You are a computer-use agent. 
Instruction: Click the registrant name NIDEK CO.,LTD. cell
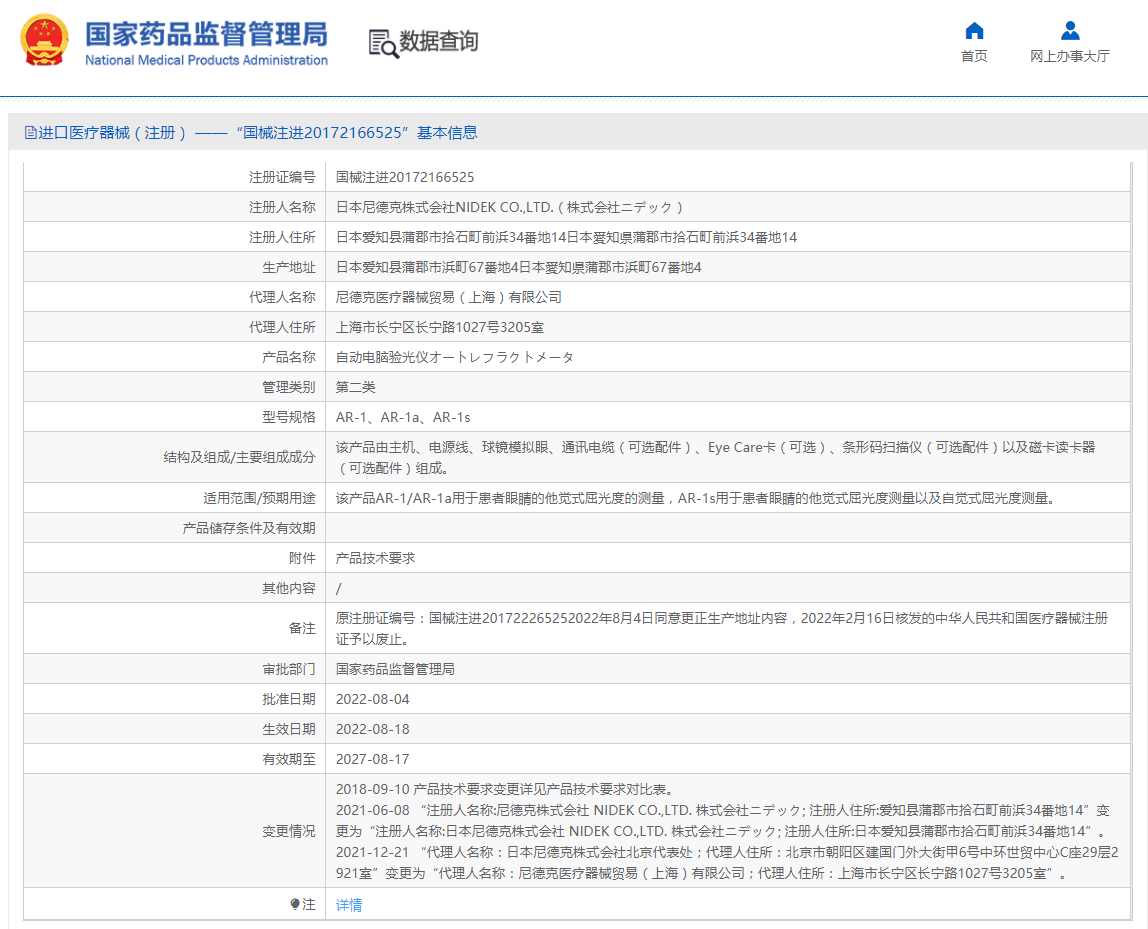(x=509, y=207)
